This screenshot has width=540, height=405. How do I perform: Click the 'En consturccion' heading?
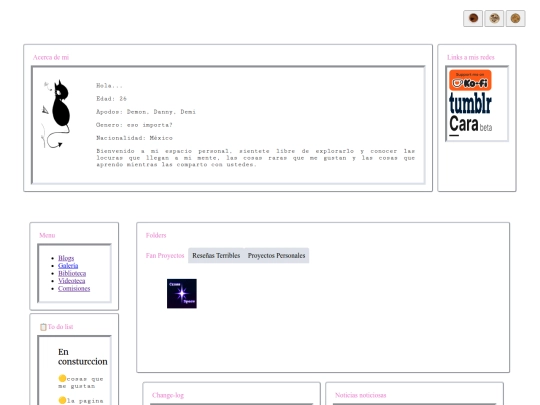(83, 357)
